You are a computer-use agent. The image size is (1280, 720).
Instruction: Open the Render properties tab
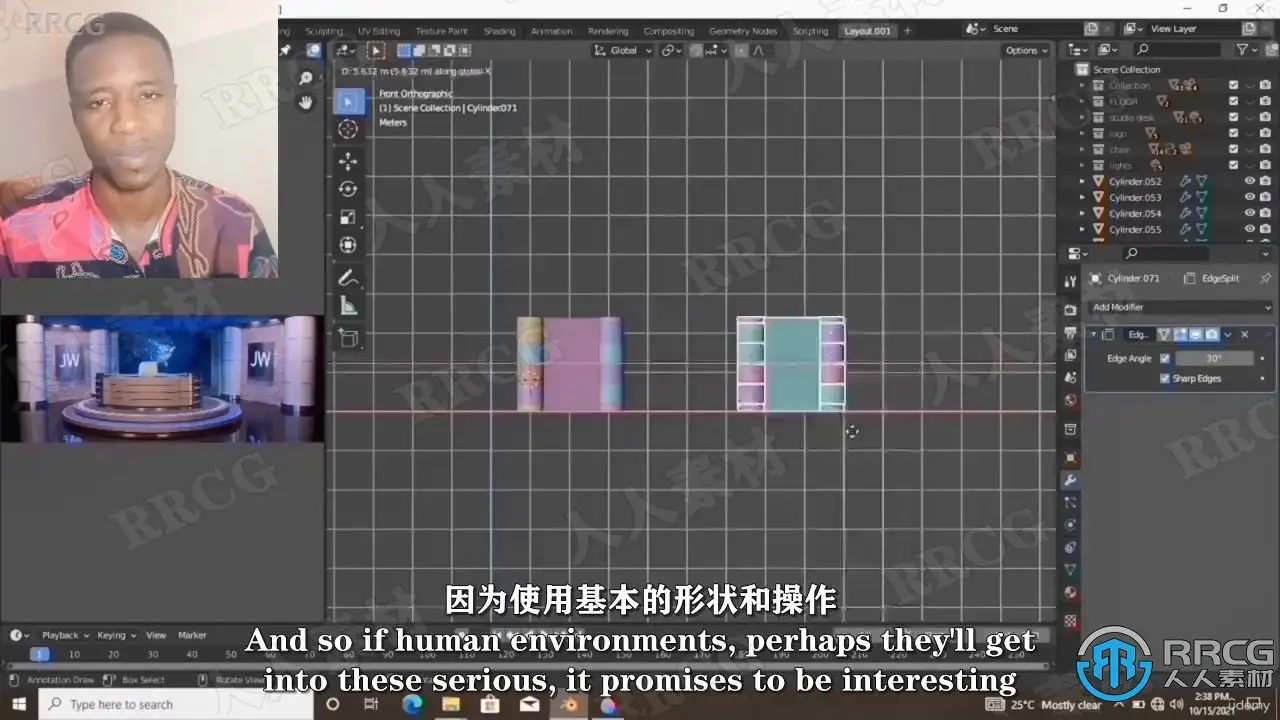(x=1071, y=310)
